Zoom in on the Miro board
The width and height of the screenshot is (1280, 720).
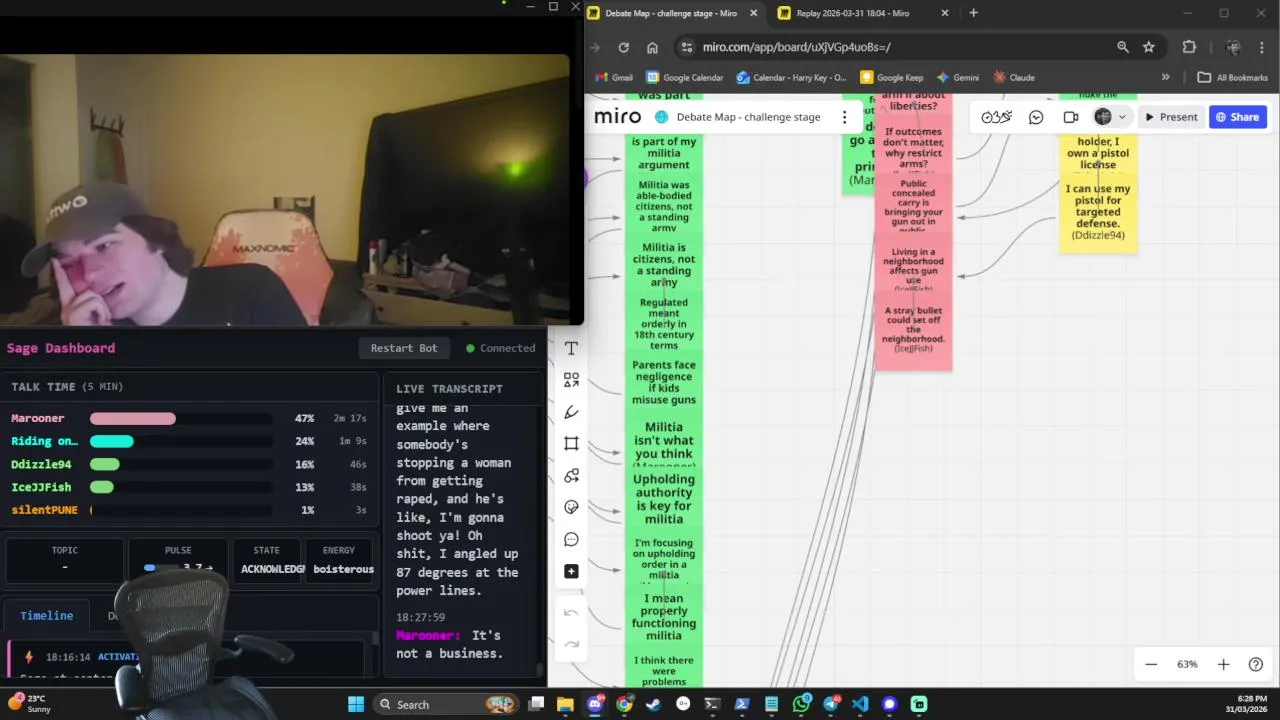1223,664
